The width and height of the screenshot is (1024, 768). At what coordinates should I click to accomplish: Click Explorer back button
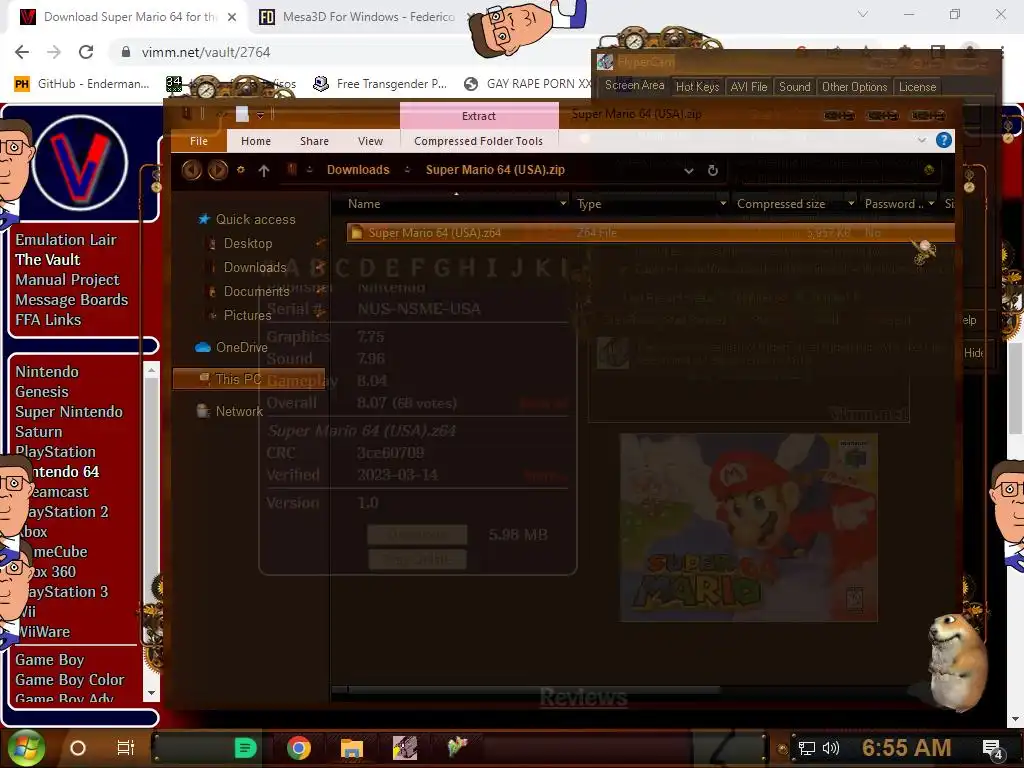pos(191,170)
